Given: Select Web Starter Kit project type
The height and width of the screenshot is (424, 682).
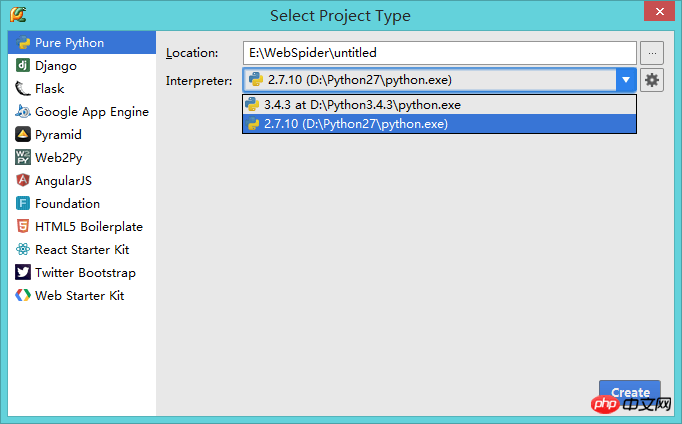Looking at the screenshot, I should click(x=82, y=296).
